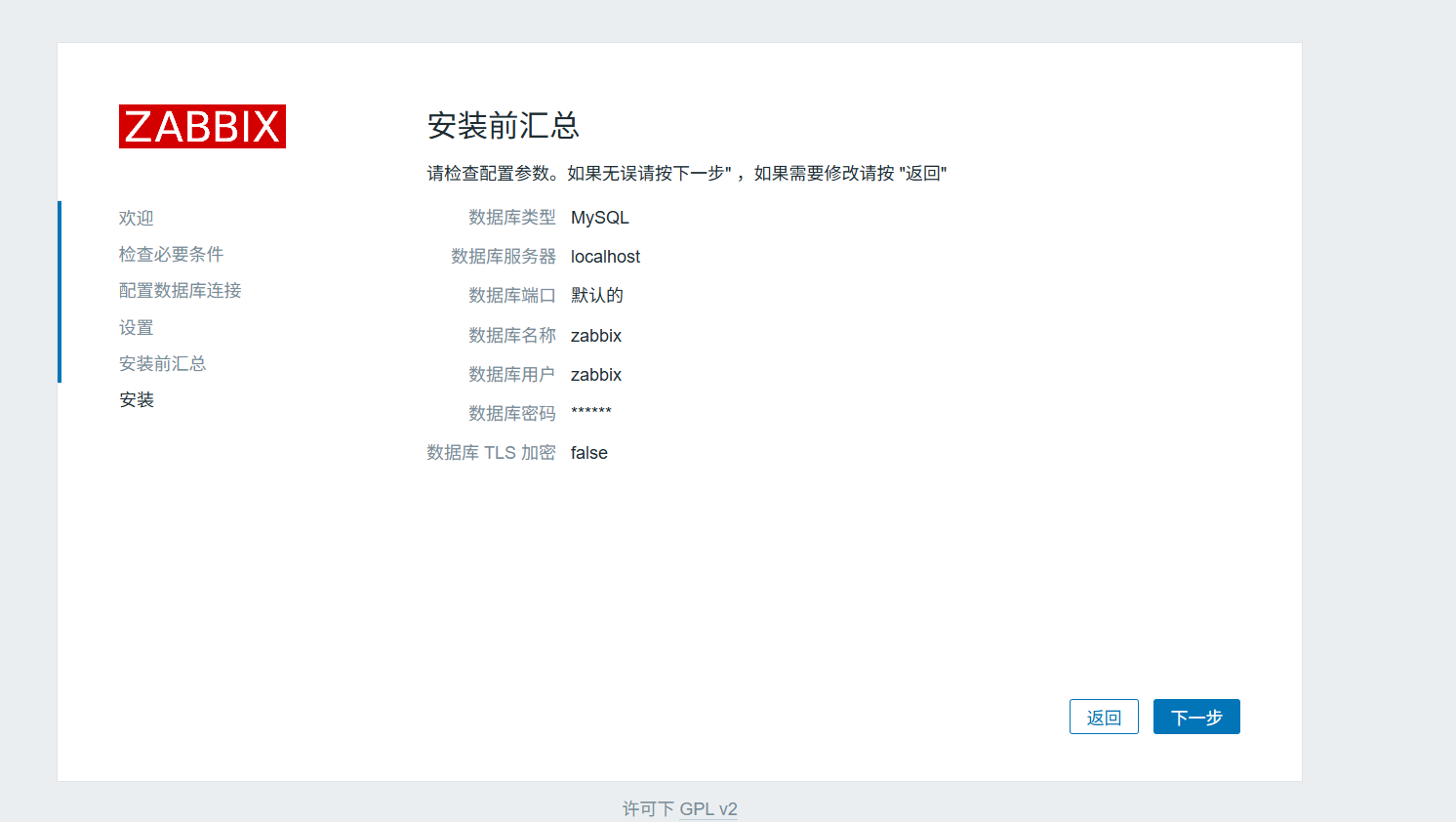1456x822 pixels.
Task: Open the GPL v2 license link
Action: [x=708, y=809]
